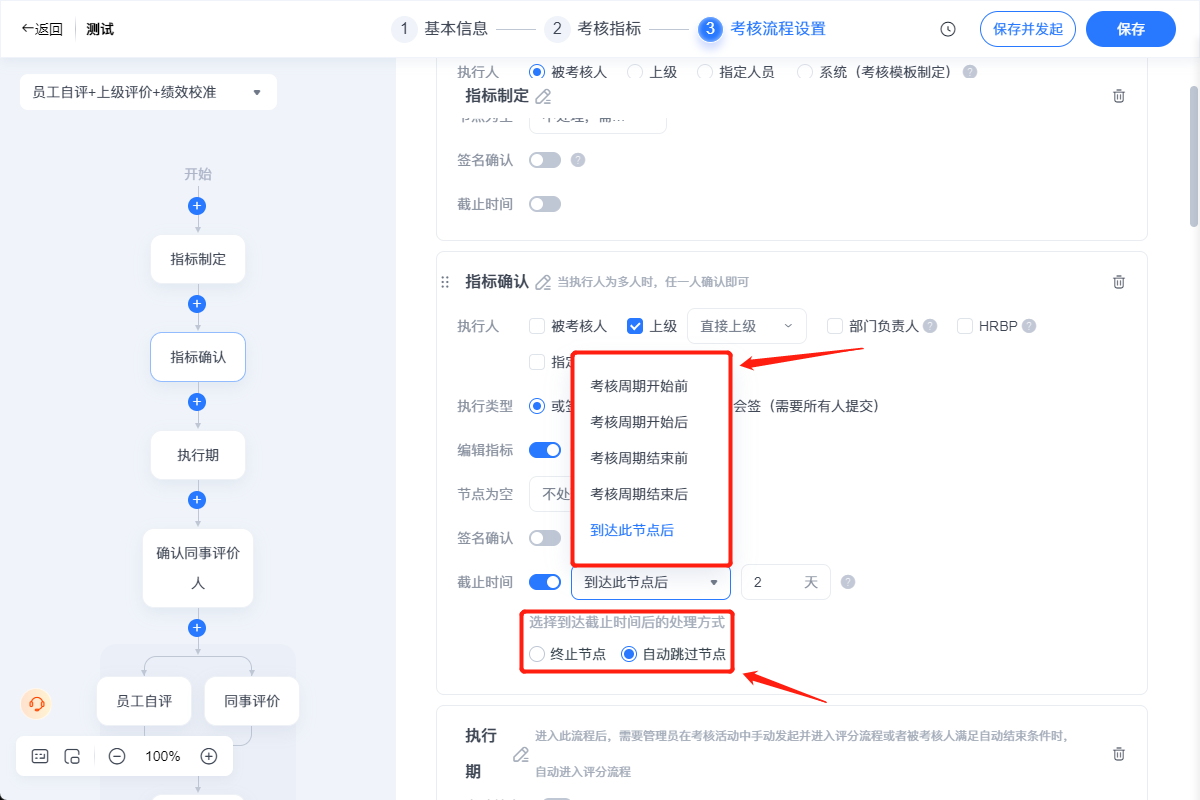Click the 100% zoom level control
Screen dimensions: 1200x800
coord(163,757)
